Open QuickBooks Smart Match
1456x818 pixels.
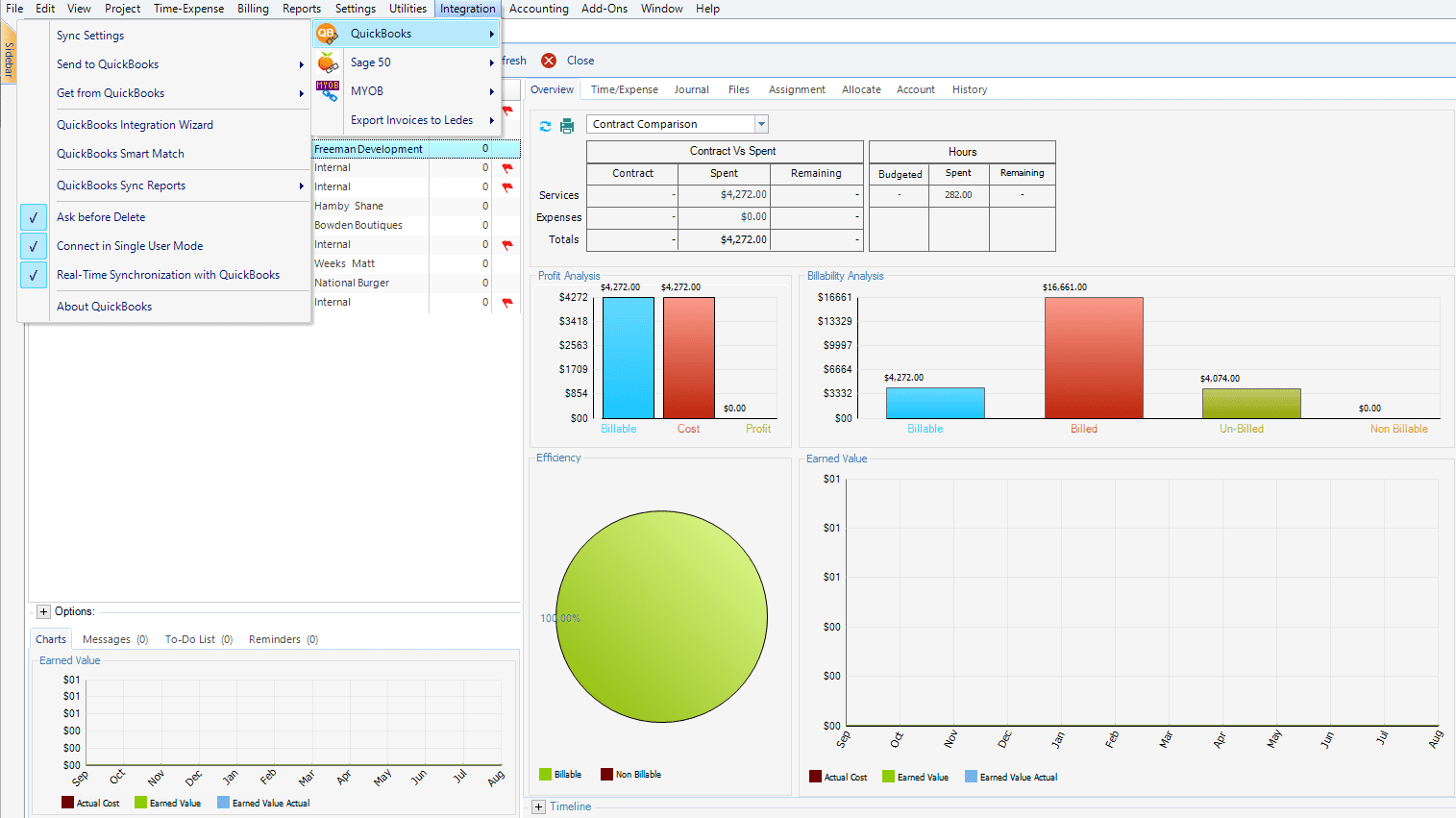click(120, 153)
